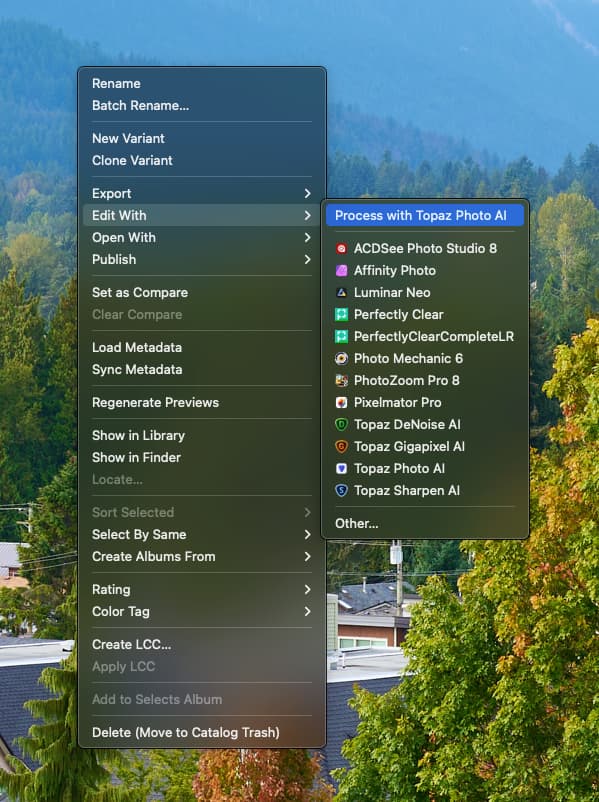The width and height of the screenshot is (599, 802).
Task: Click the PhotoZoom Pro 8 label text
Action: click(407, 381)
